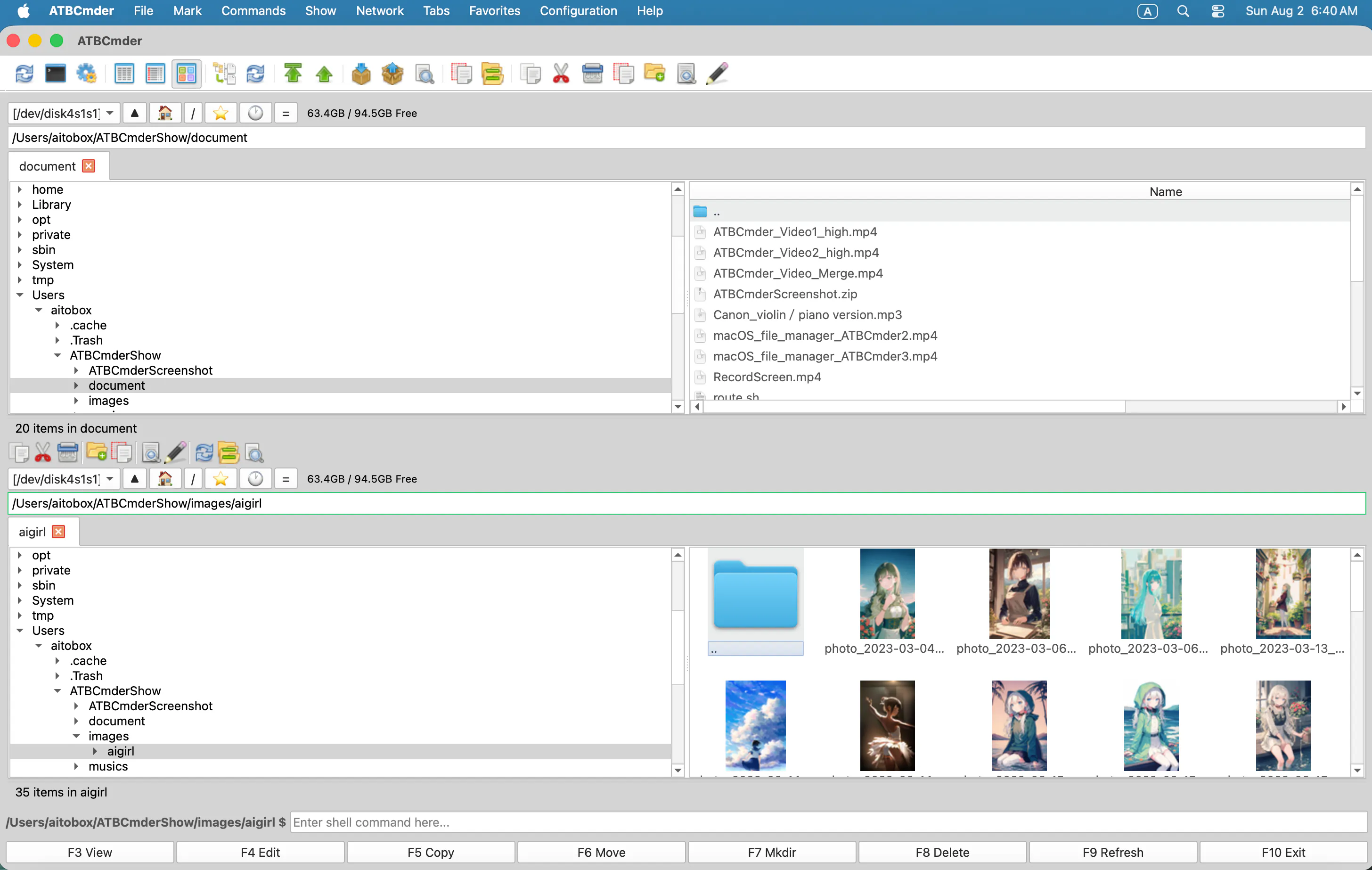Image resolution: width=1372 pixels, height=870 pixels.
Task: Go to root with barred green arrow
Action: coord(293,74)
